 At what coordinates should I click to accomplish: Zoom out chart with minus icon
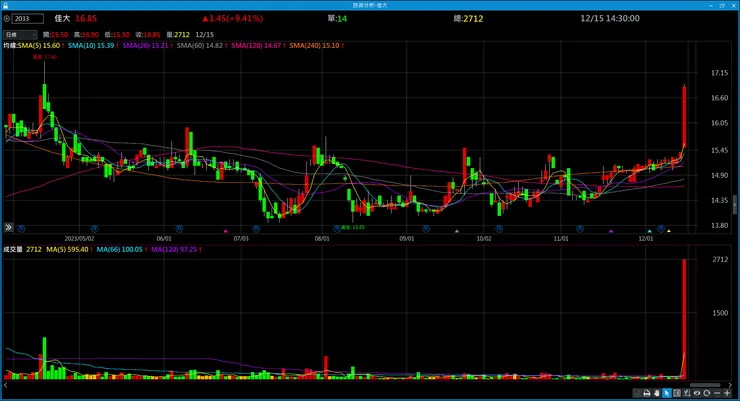[x=717, y=393]
